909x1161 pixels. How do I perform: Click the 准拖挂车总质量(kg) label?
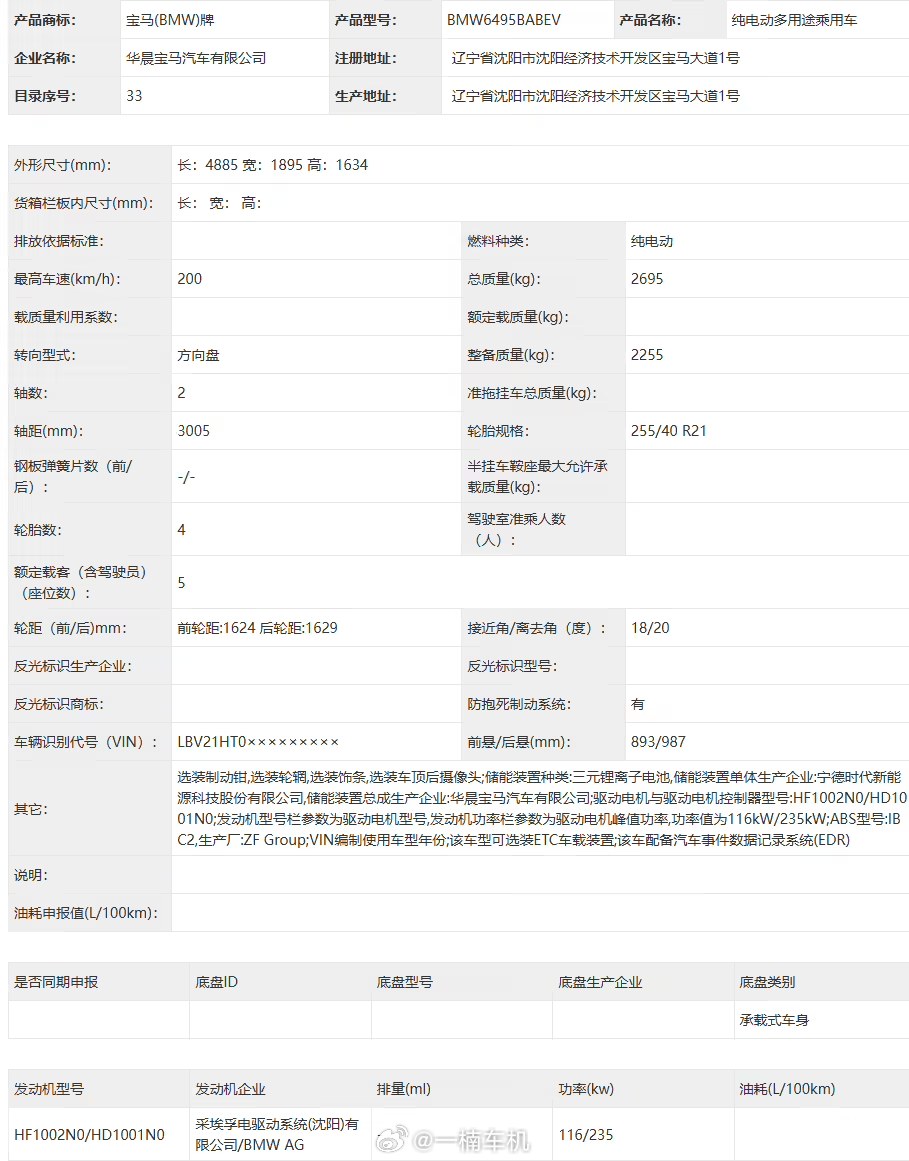coord(532,392)
